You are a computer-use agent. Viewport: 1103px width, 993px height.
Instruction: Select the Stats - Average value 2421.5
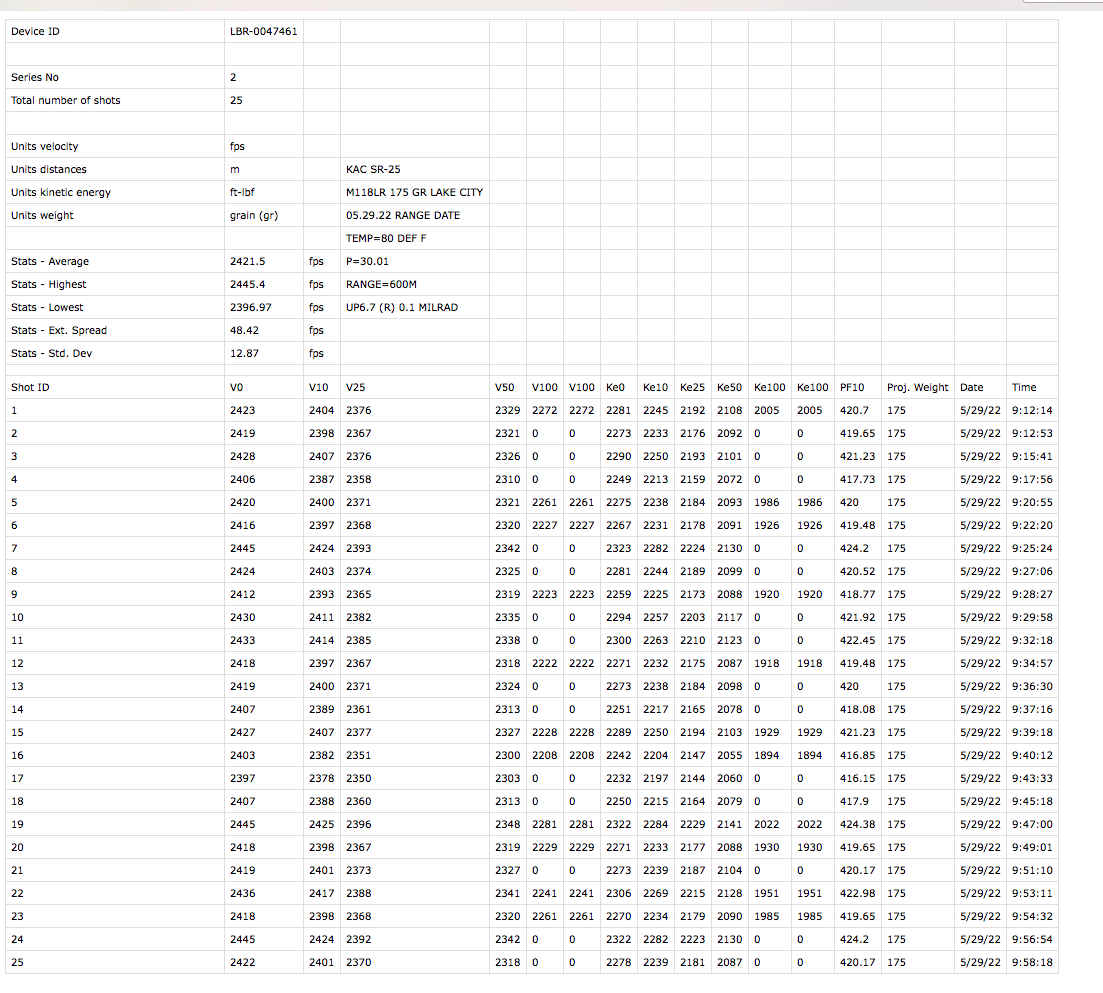249,261
